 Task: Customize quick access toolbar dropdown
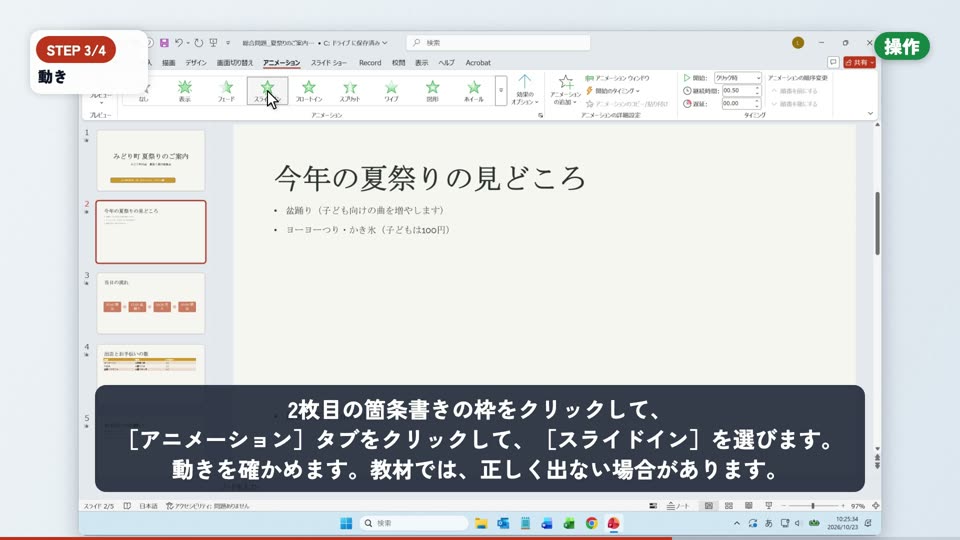[228, 43]
